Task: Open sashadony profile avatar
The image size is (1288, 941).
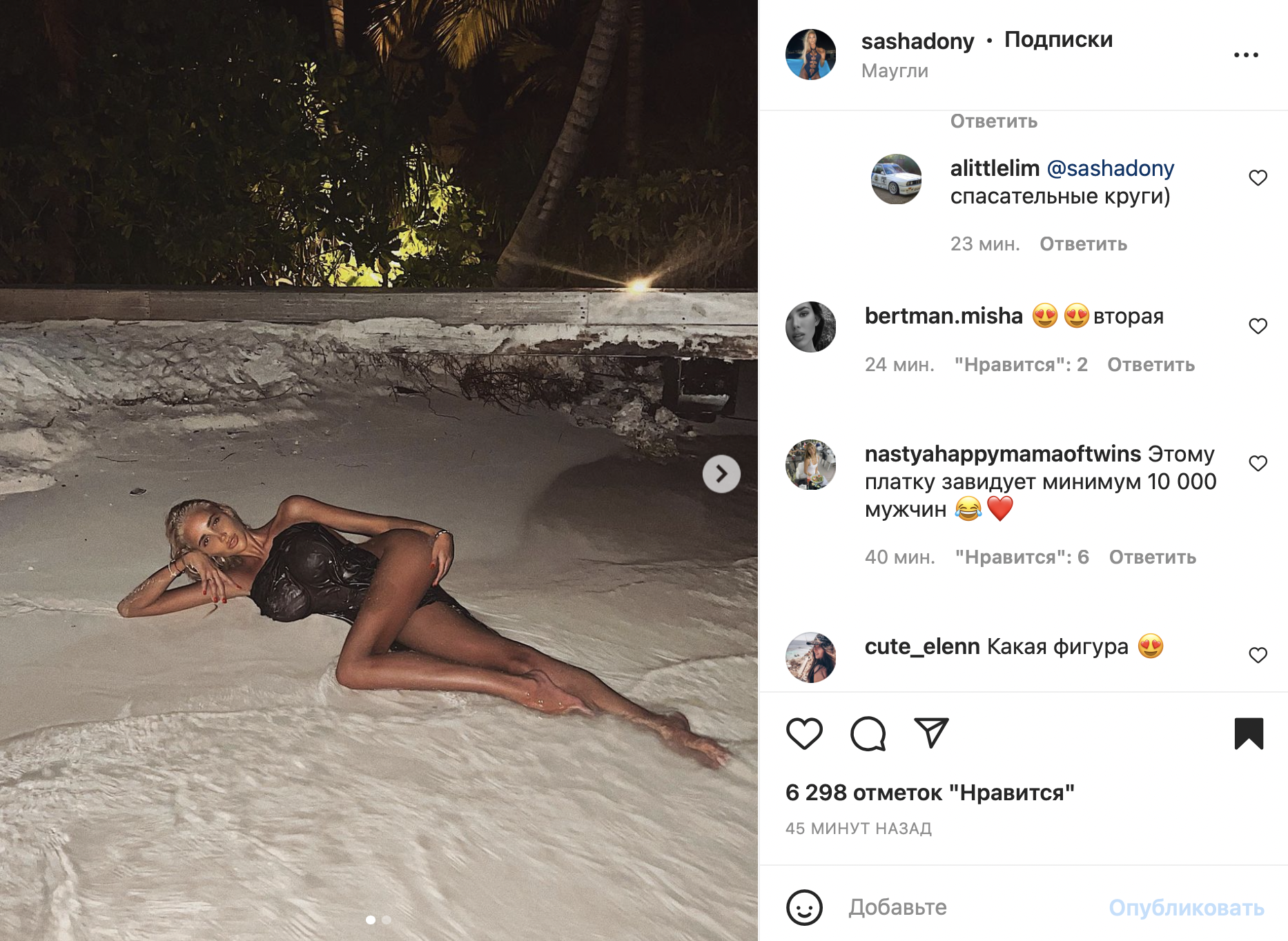Action: 811,55
